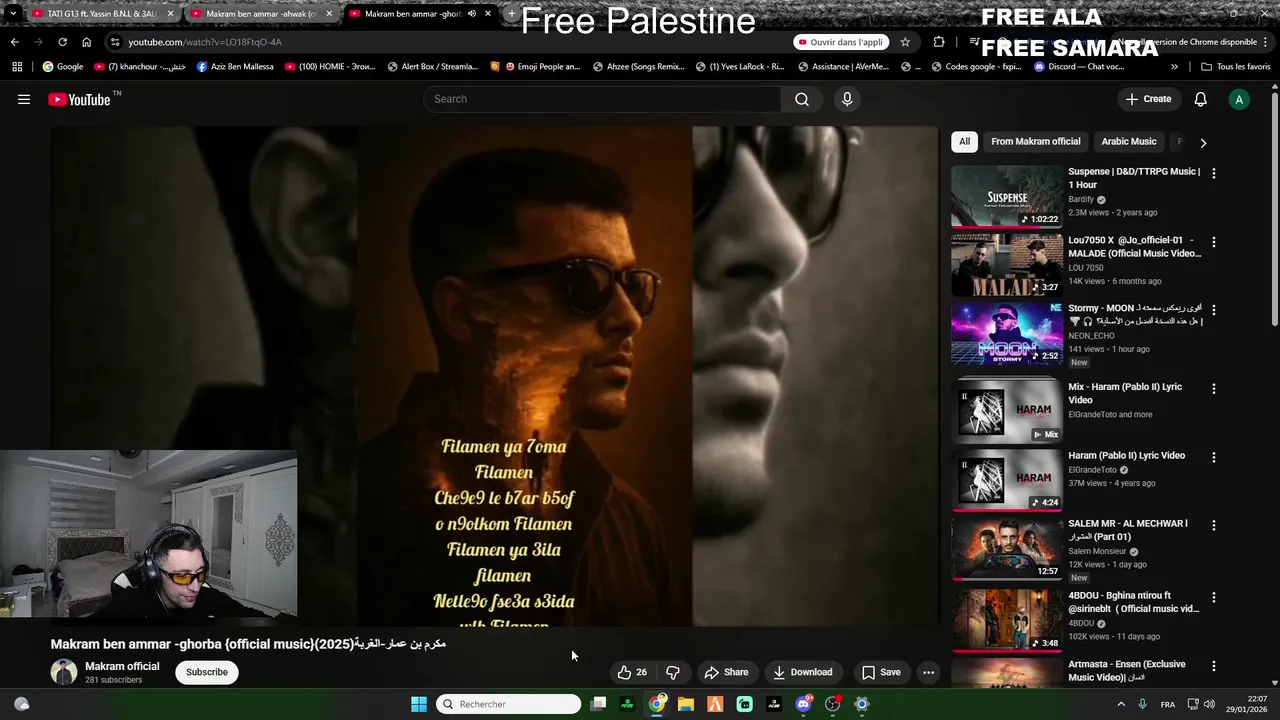Mute the playing tab's audio icon

click(472, 14)
